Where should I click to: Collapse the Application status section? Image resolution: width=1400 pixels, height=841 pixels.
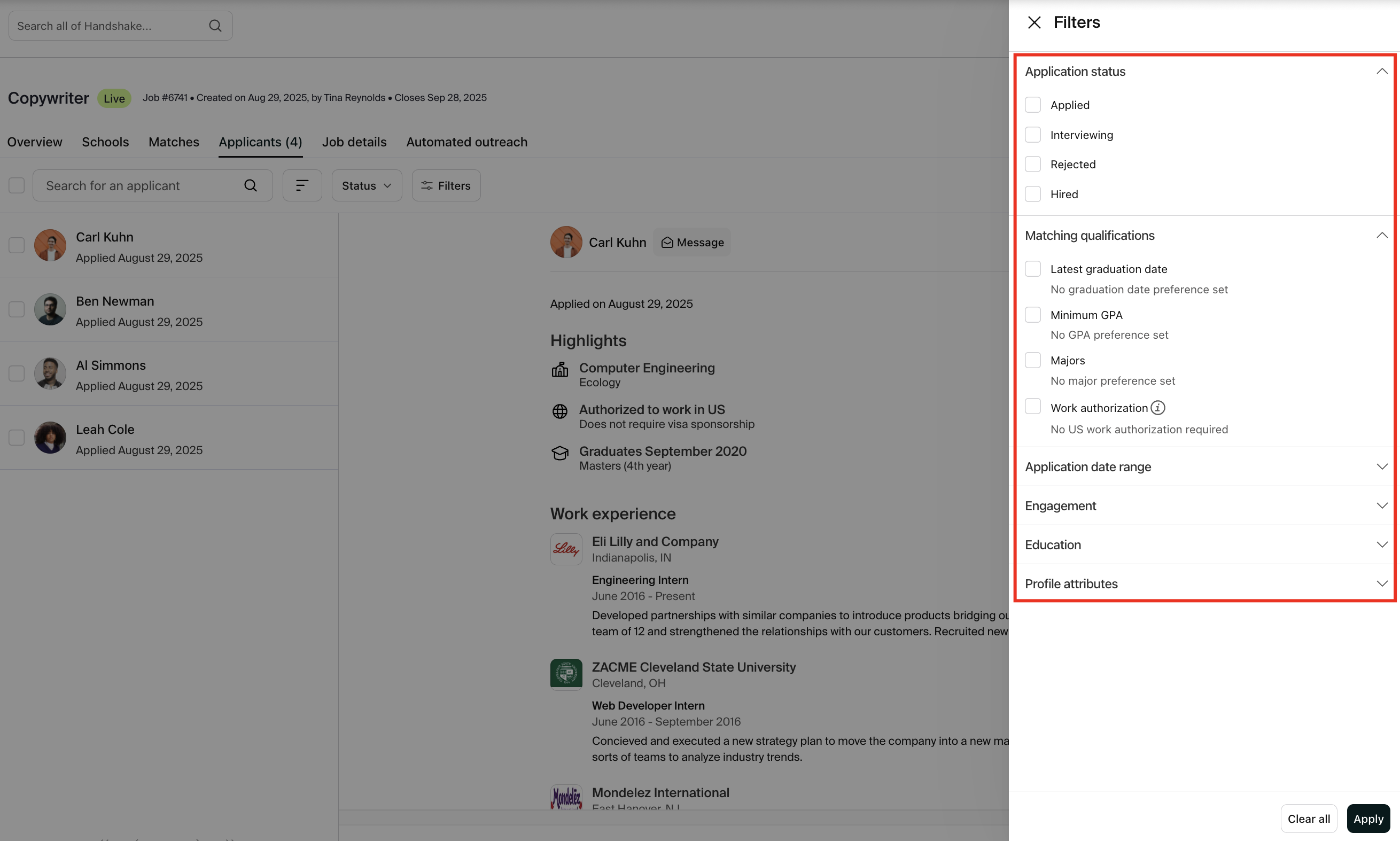tap(1381, 72)
